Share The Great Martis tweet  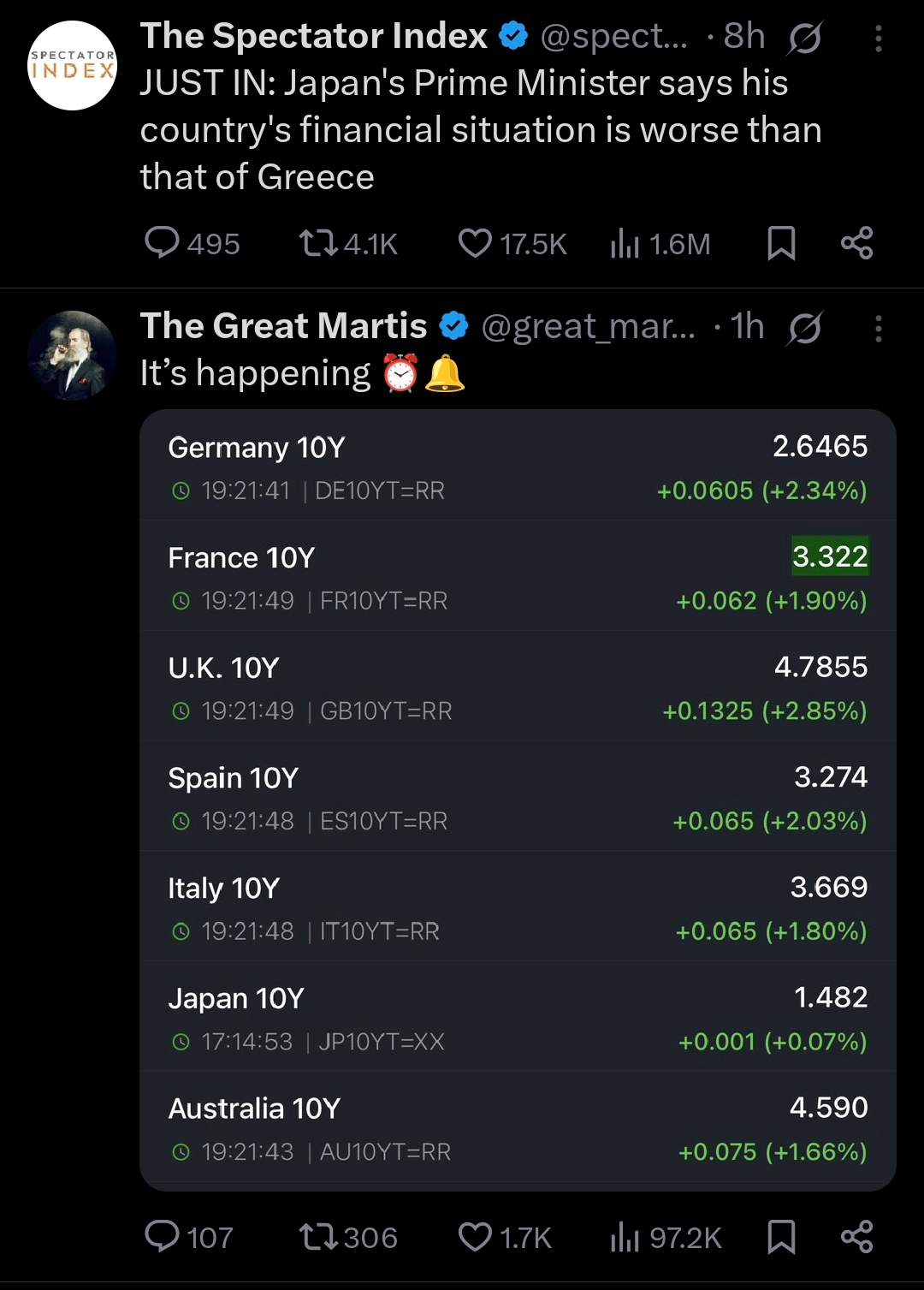[856, 1236]
